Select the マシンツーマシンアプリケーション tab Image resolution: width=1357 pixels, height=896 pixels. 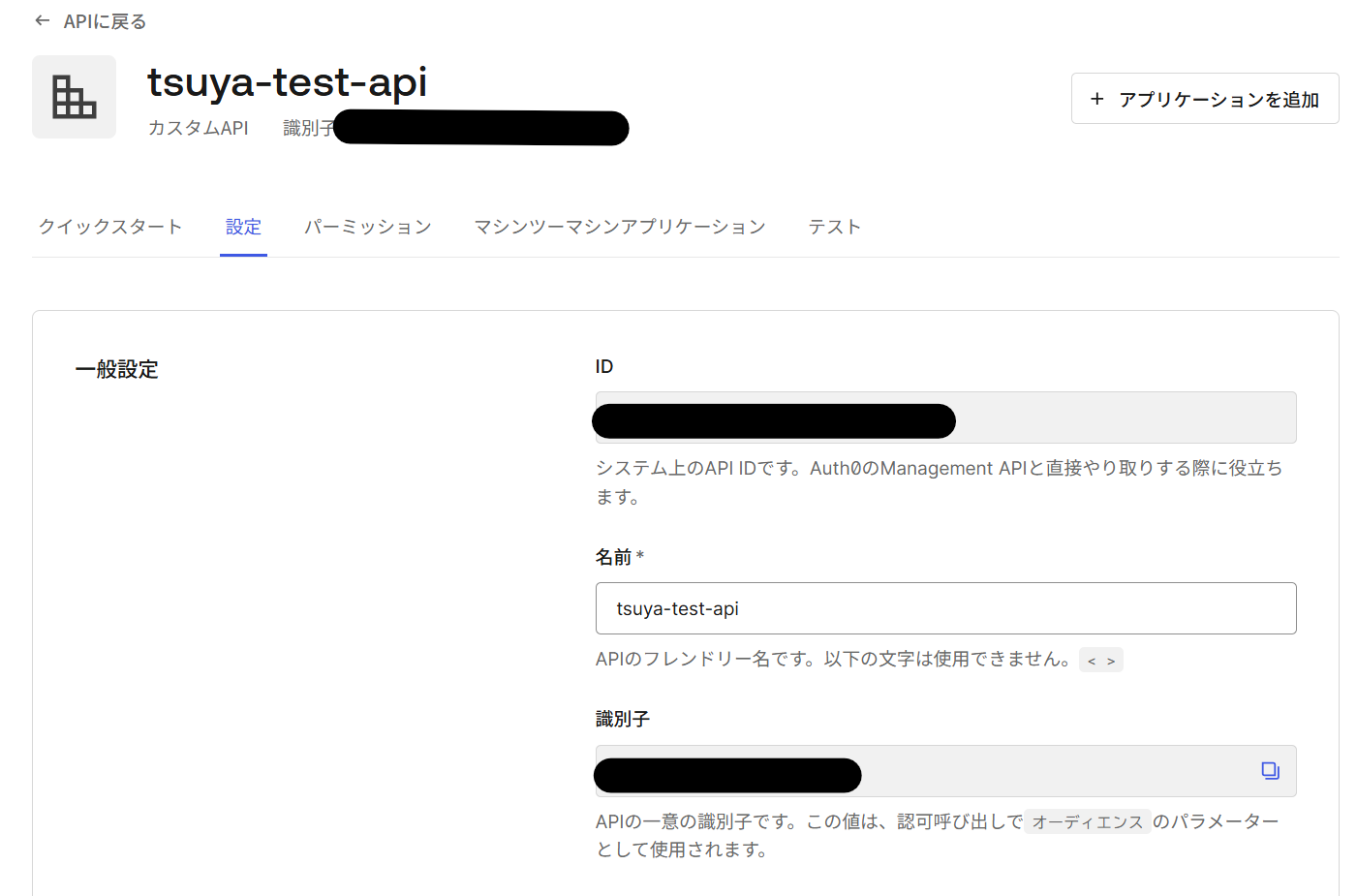[619, 226]
